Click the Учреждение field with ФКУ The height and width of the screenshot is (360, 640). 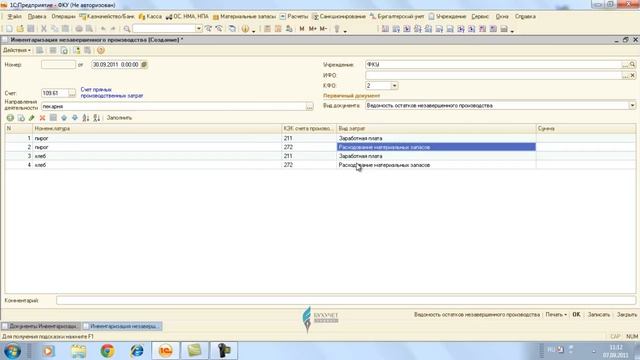[x=493, y=64]
